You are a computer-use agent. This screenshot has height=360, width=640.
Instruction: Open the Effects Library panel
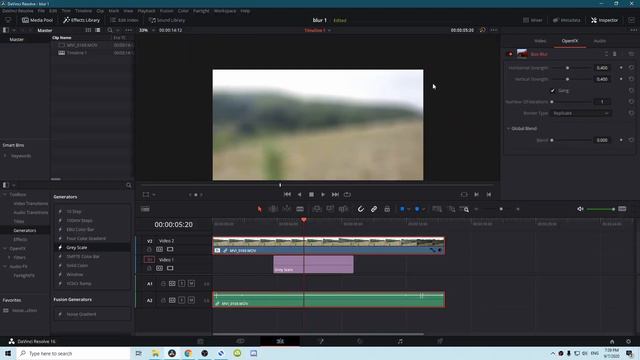[81, 20]
